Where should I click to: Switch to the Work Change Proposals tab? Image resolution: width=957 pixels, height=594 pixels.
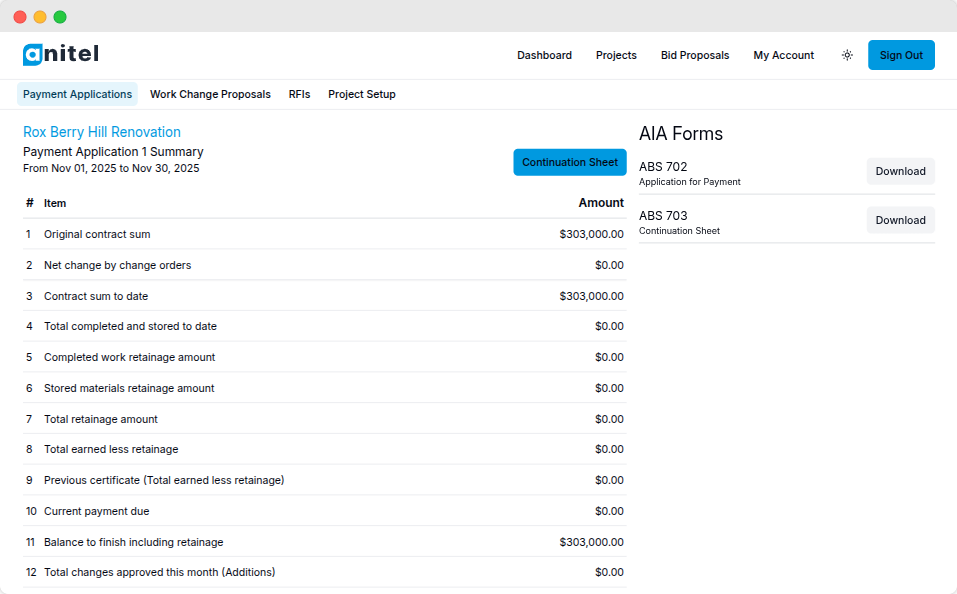tap(210, 93)
